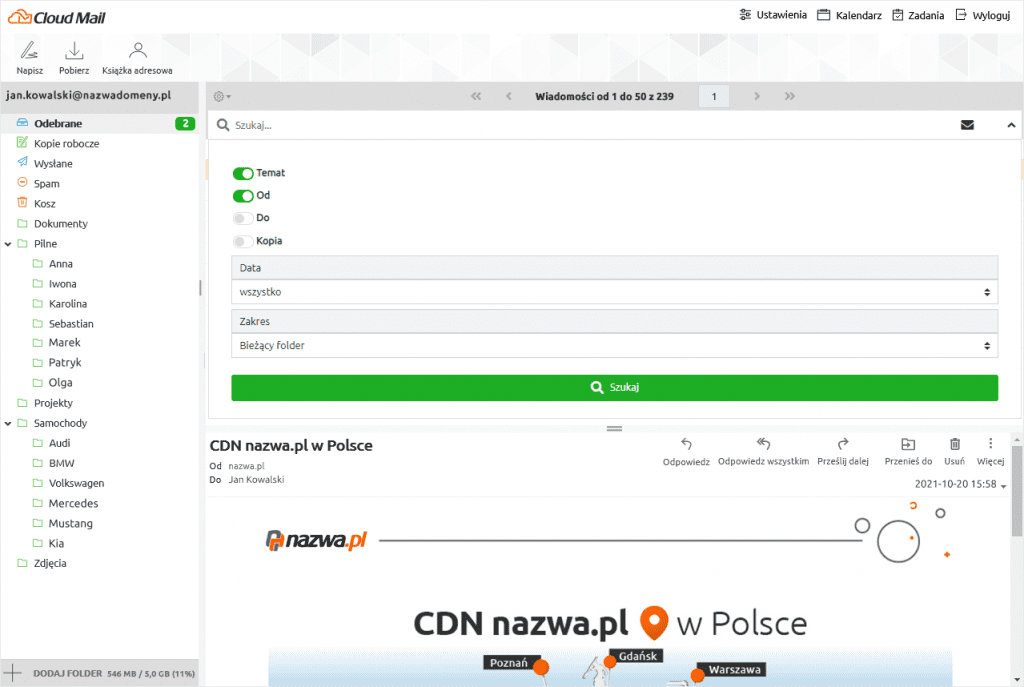1024x687 pixels.
Task: Compose new message with Napisz icon
Action: coord(29,57)
